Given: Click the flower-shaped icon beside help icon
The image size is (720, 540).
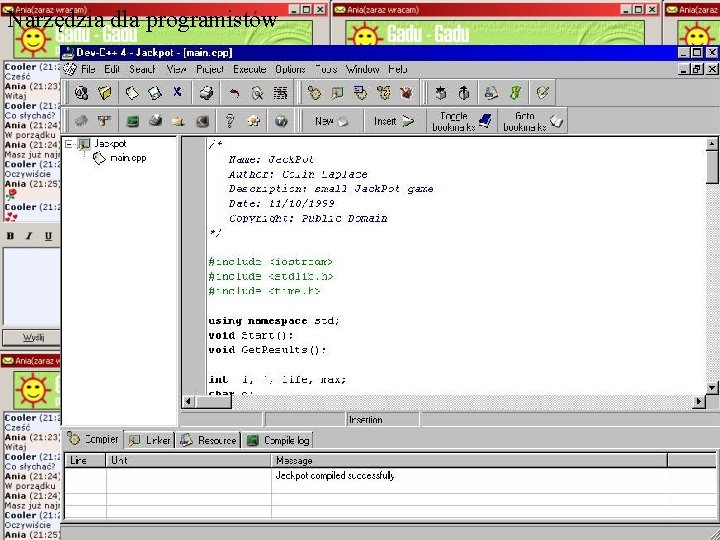Looking at the screenshot, I should pos(253,121).
